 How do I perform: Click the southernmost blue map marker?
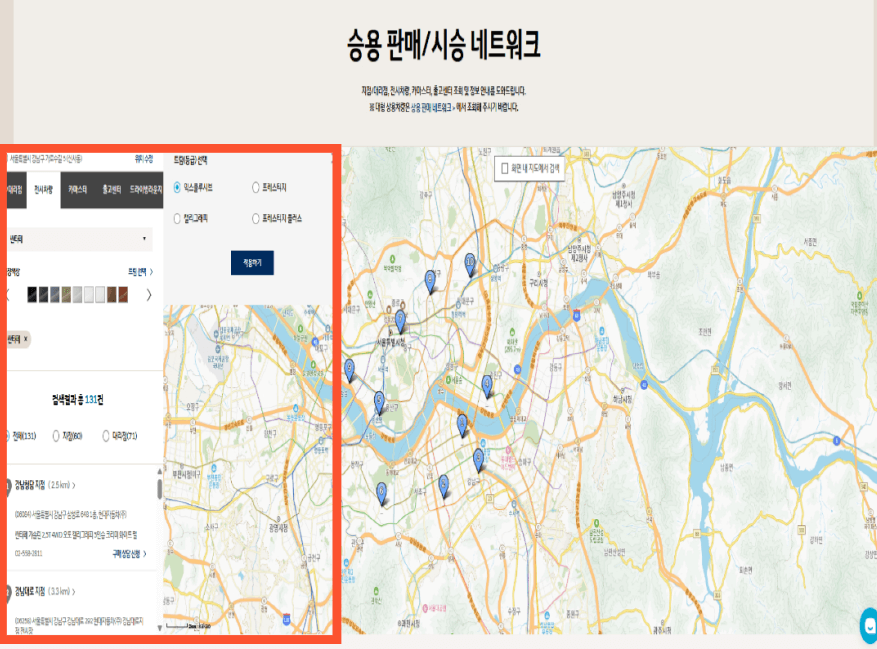(x=381, y=491)
